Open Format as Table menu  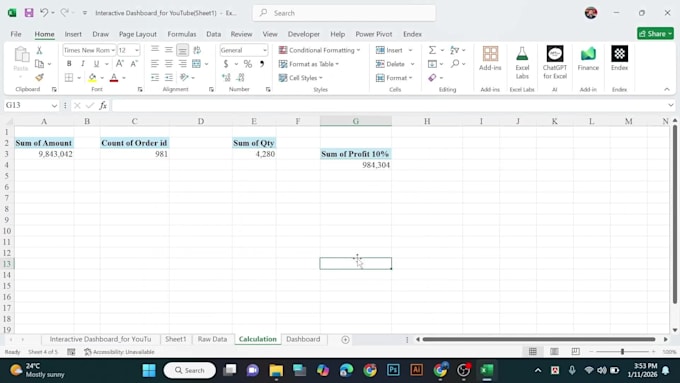[309, 64]
